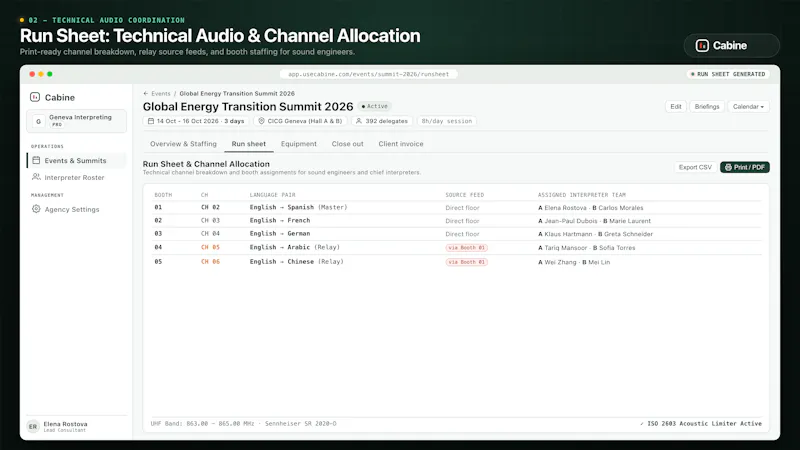Click the person icon by 392 delegates

click(x=359, y=121)
